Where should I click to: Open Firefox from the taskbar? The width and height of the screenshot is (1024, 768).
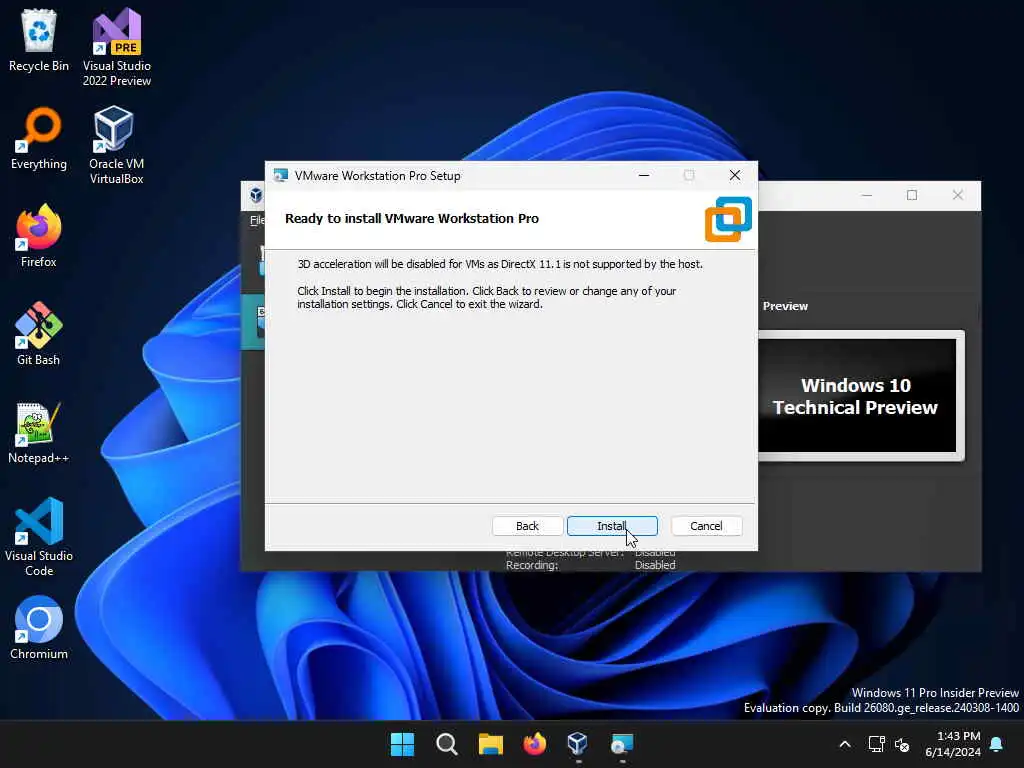(534, 744)
